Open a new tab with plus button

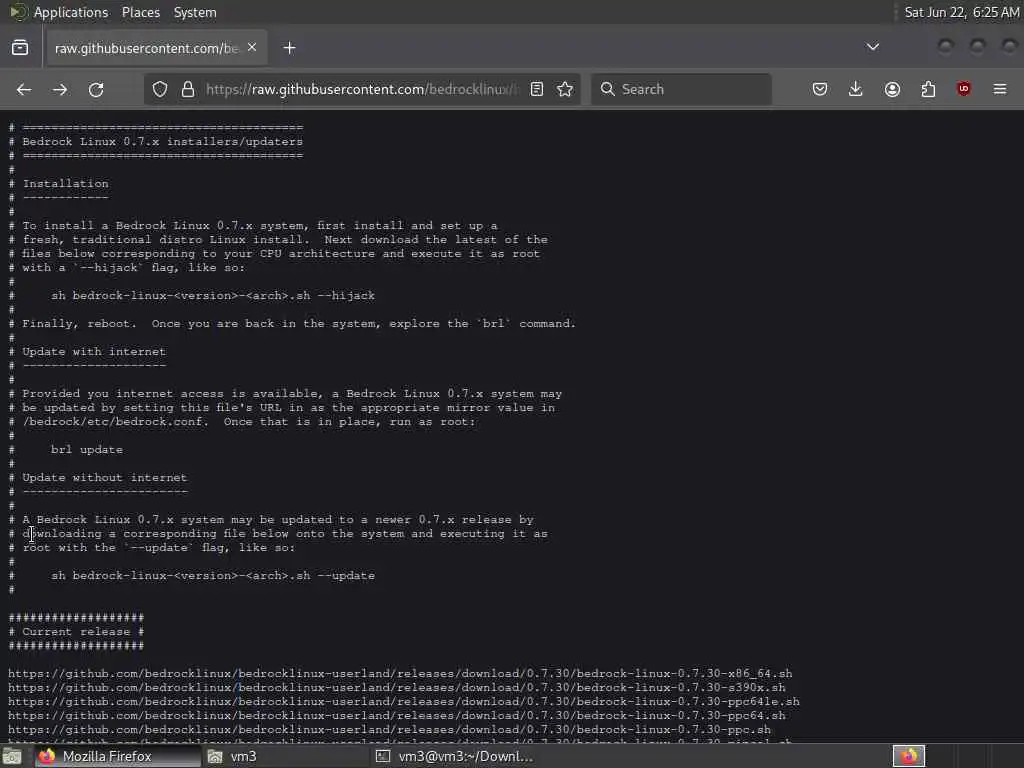pos(289,48)
